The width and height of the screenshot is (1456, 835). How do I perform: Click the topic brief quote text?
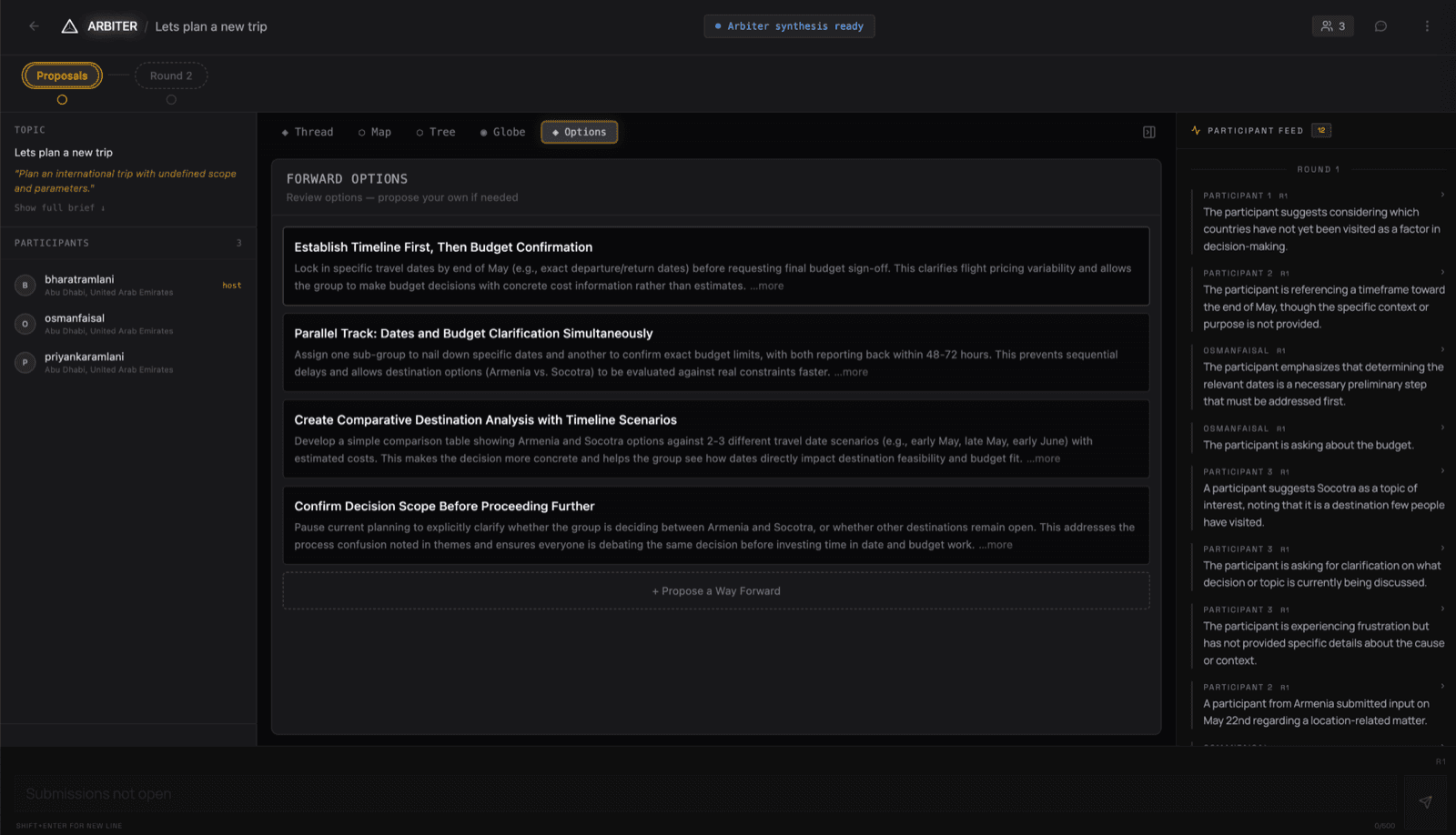click(x=126, y=181)
